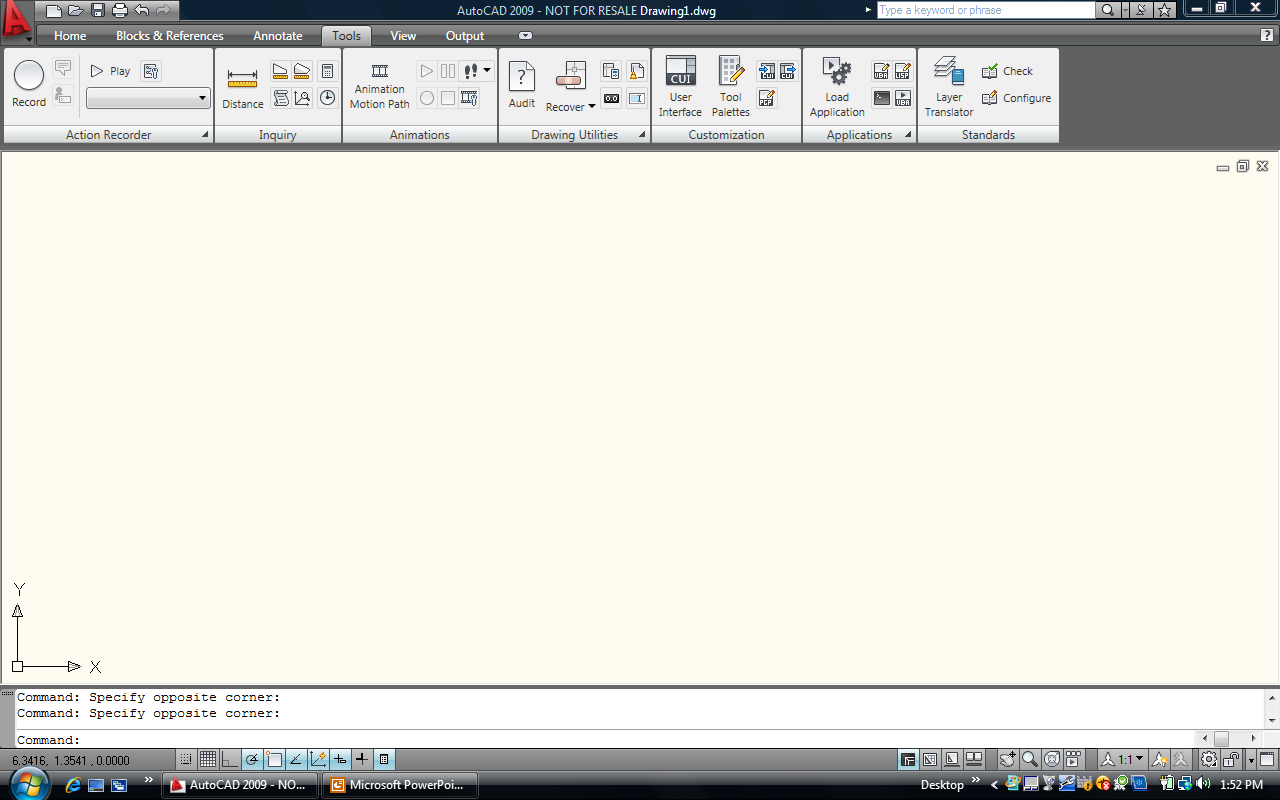Toggle Object Snap in status bar
This screenshot has width=1280, height=800.
[274, 759]
